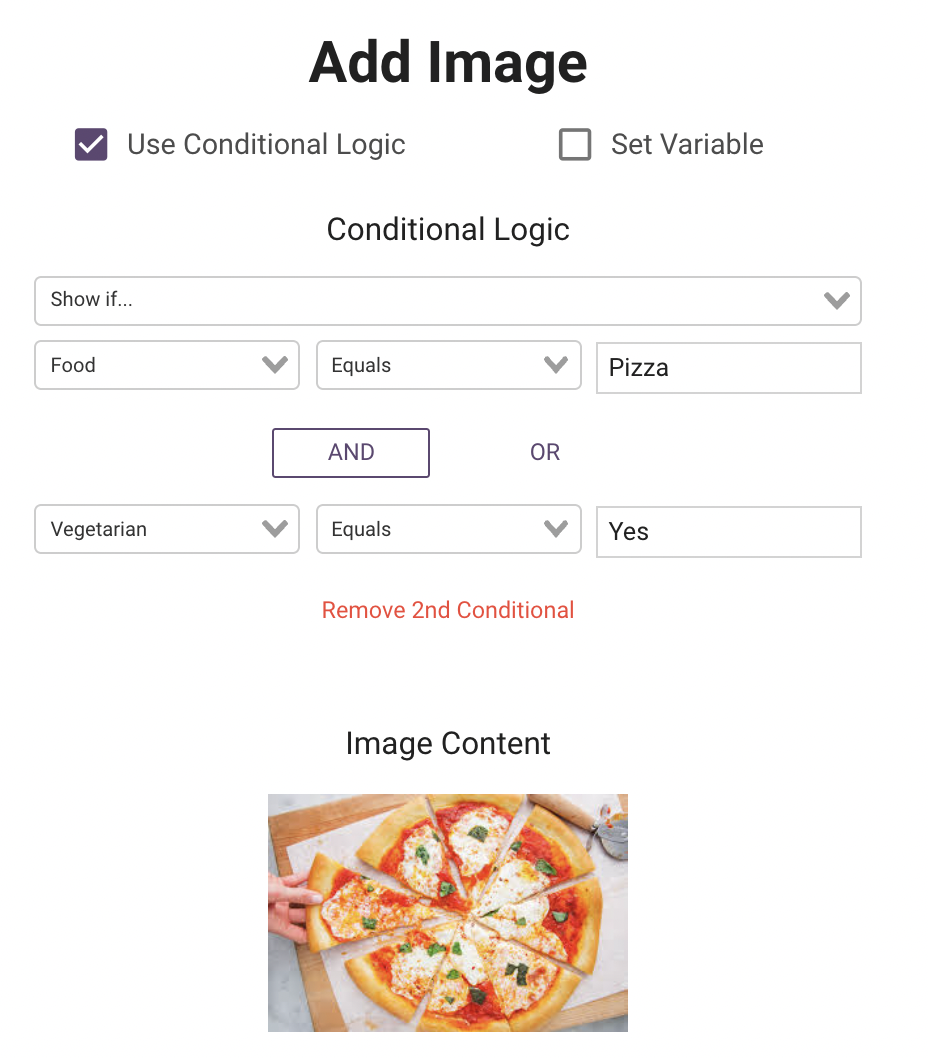This screenshot has width=928, height=1058.
Task: Click the Remove 2nd Conditional link
Action: coord(448,610)
